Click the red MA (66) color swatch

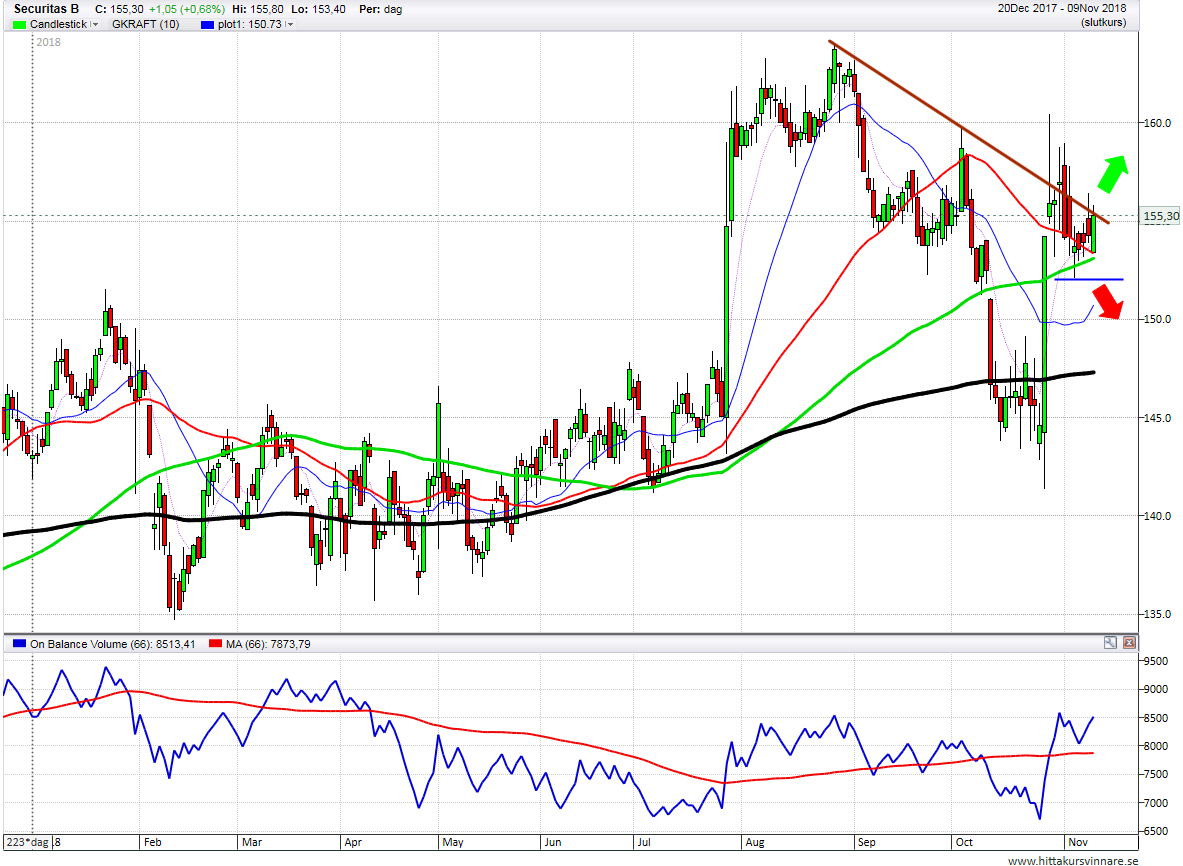216,643
